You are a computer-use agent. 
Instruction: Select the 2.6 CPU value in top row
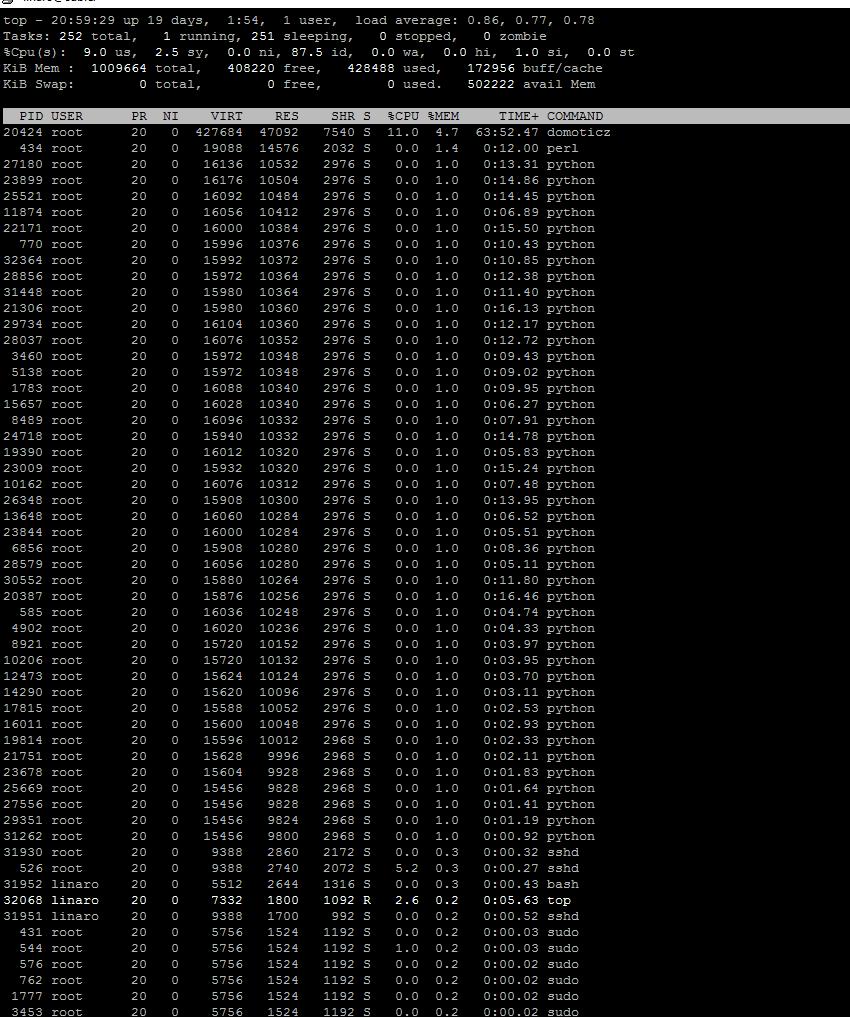(407, 900)
